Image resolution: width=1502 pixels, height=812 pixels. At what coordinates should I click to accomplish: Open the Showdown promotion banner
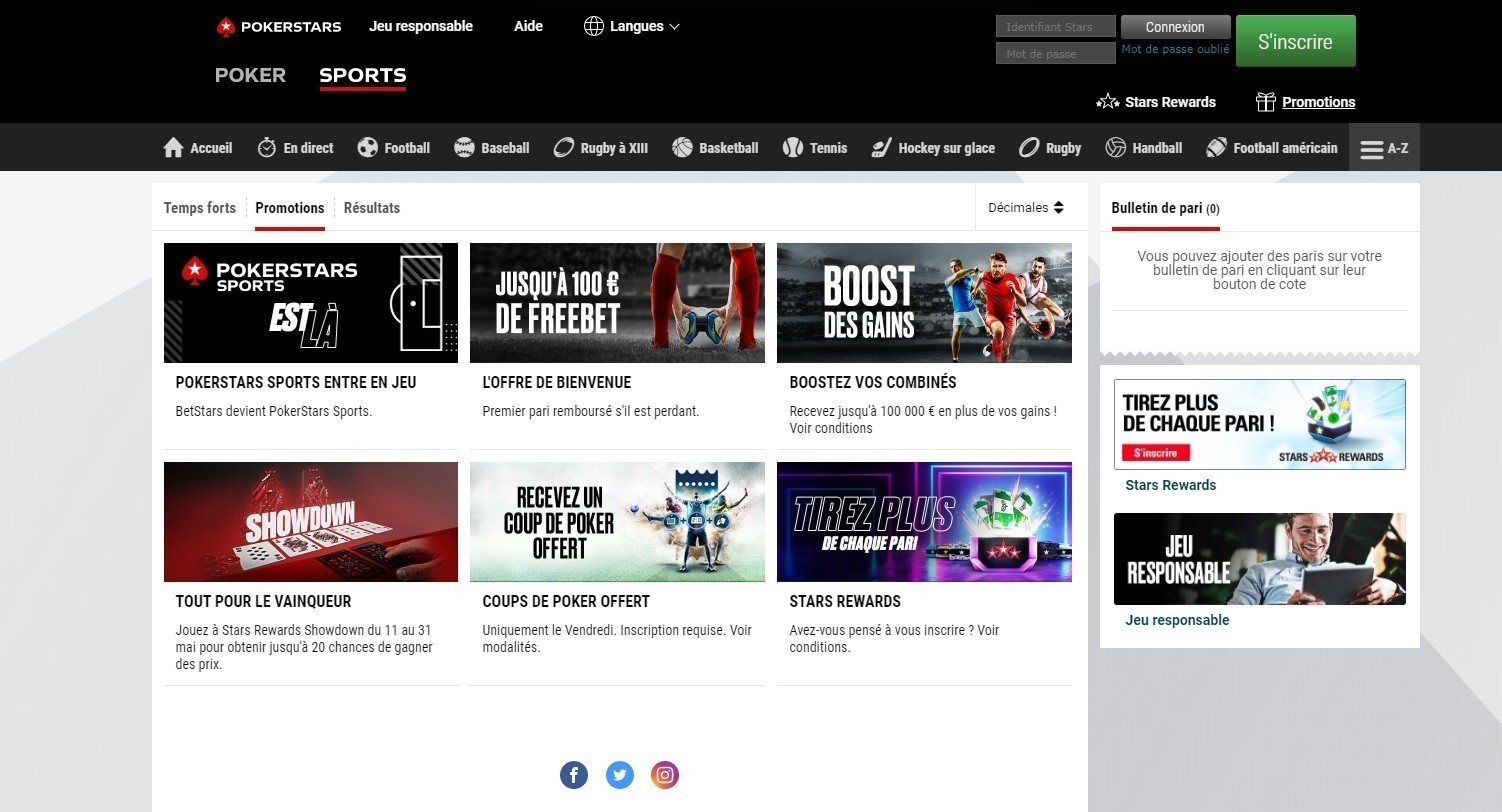click(311, 522)
